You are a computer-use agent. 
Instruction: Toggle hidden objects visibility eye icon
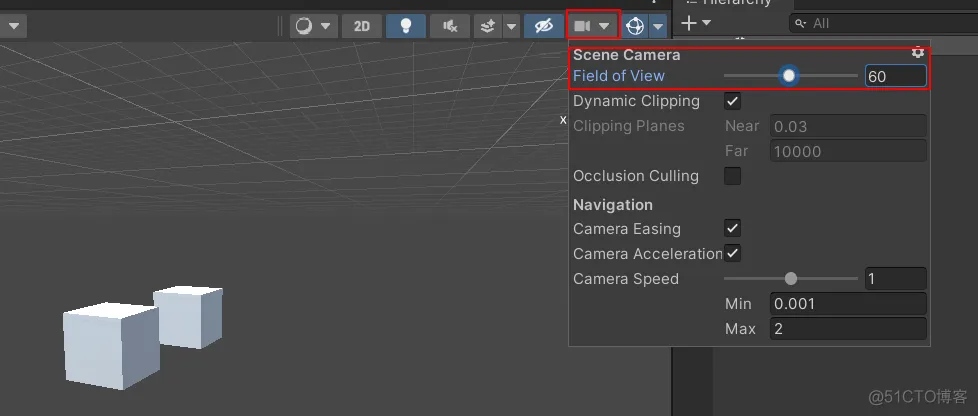[x=544, y=26]
